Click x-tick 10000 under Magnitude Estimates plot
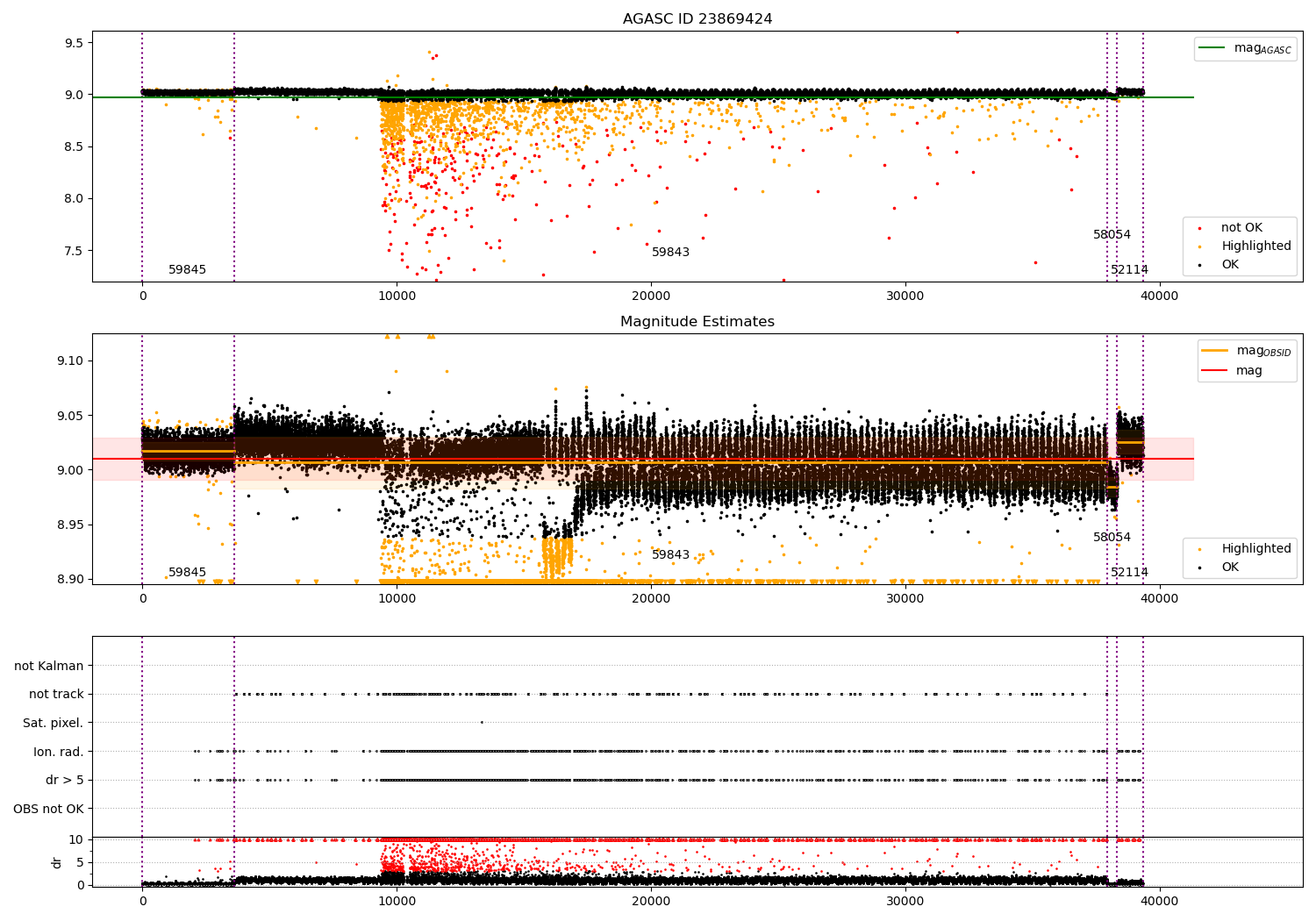1316x921 pixels. (x=397, y=599)
